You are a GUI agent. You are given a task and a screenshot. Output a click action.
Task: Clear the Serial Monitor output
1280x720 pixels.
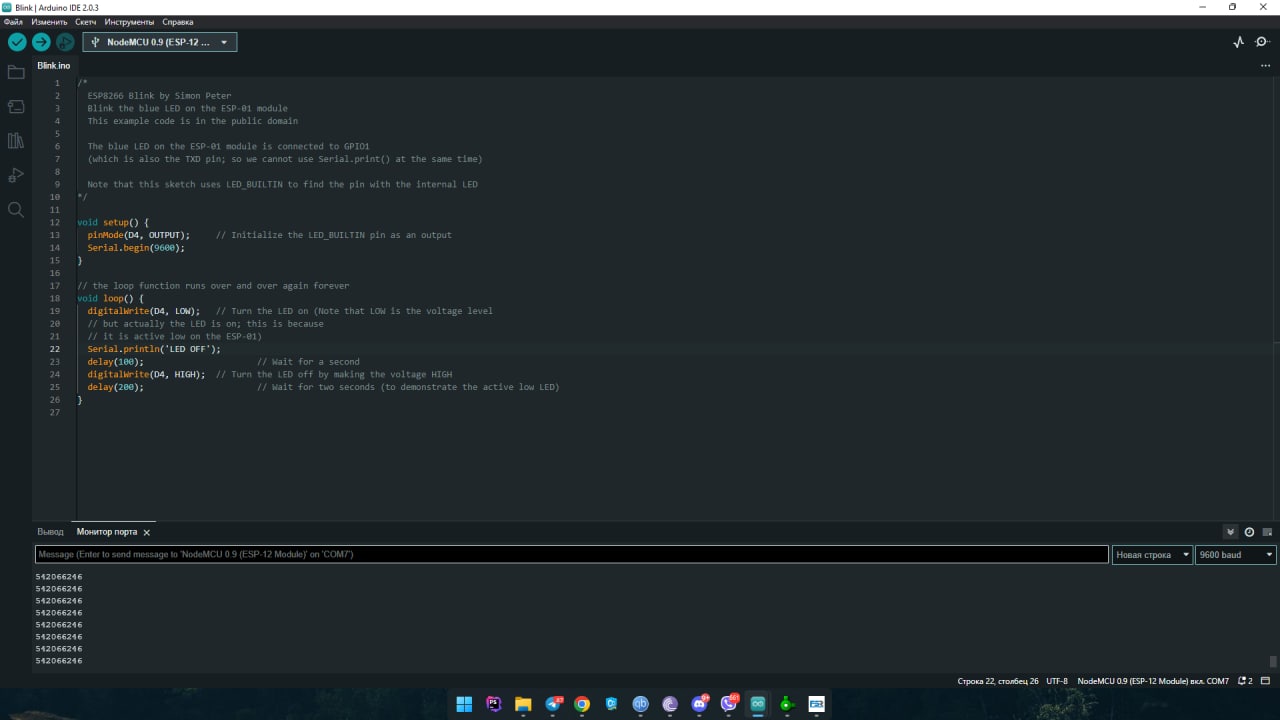click(1267, 532)
